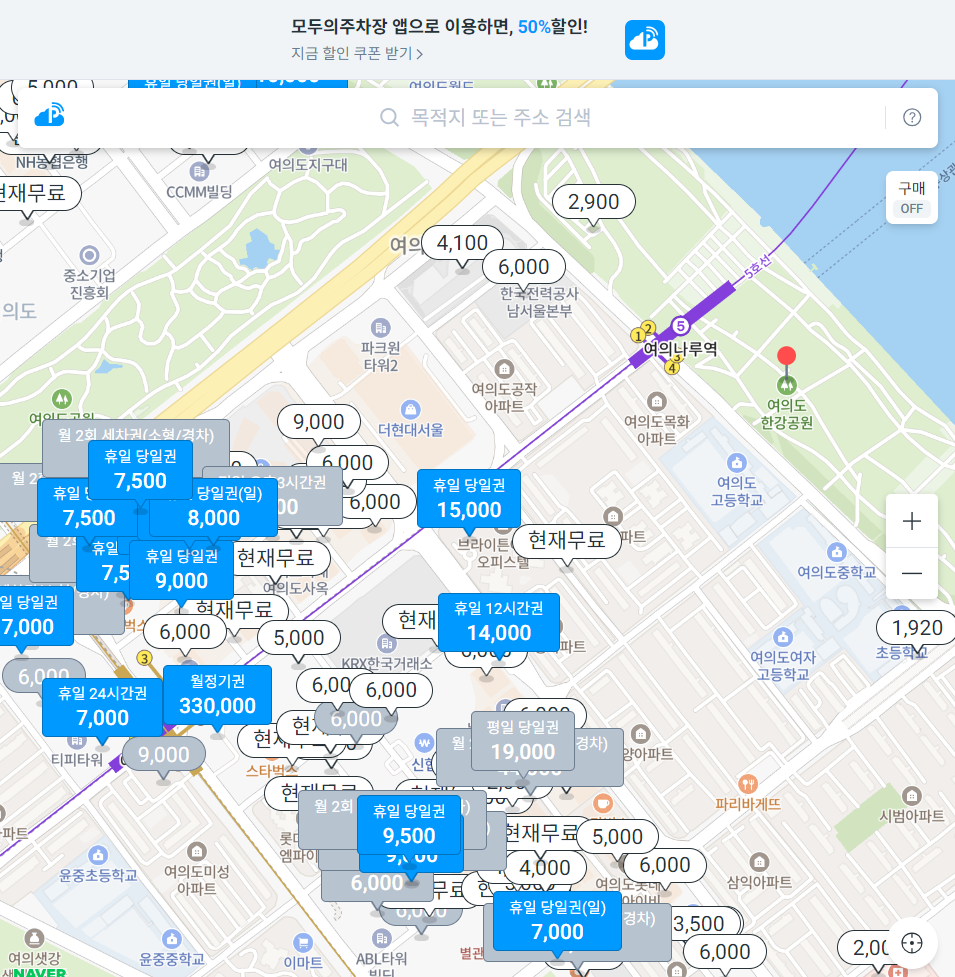Toggle the 구매 OFF switch

click(912, 198)
